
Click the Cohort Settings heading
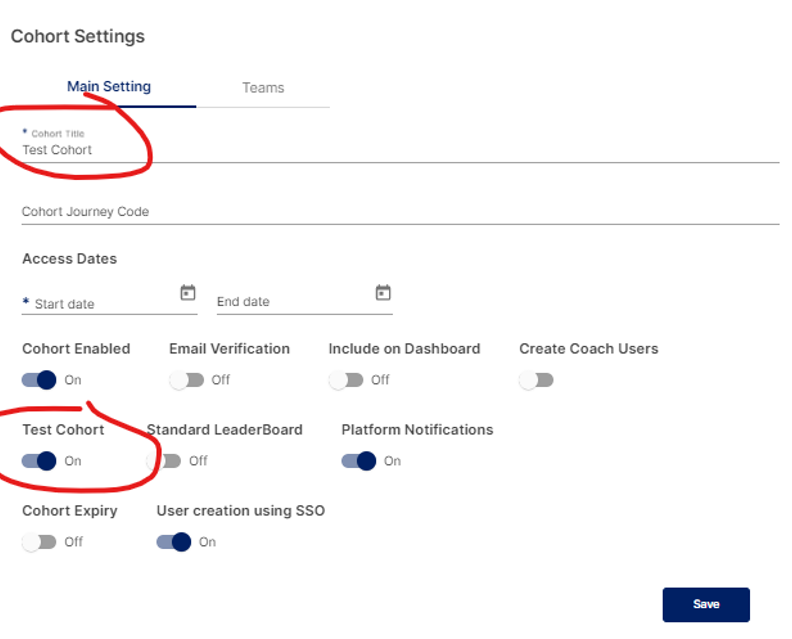[x=78, y=36]
